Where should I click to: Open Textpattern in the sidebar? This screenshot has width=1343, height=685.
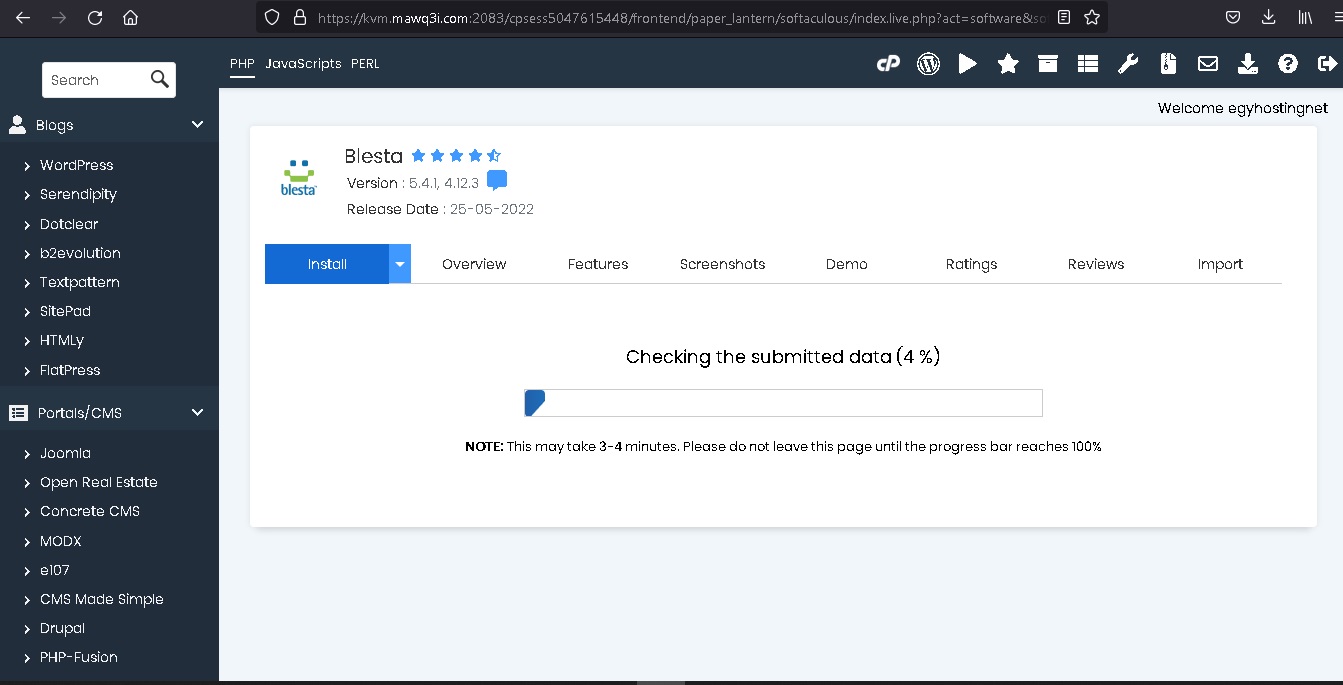point(80,282)
